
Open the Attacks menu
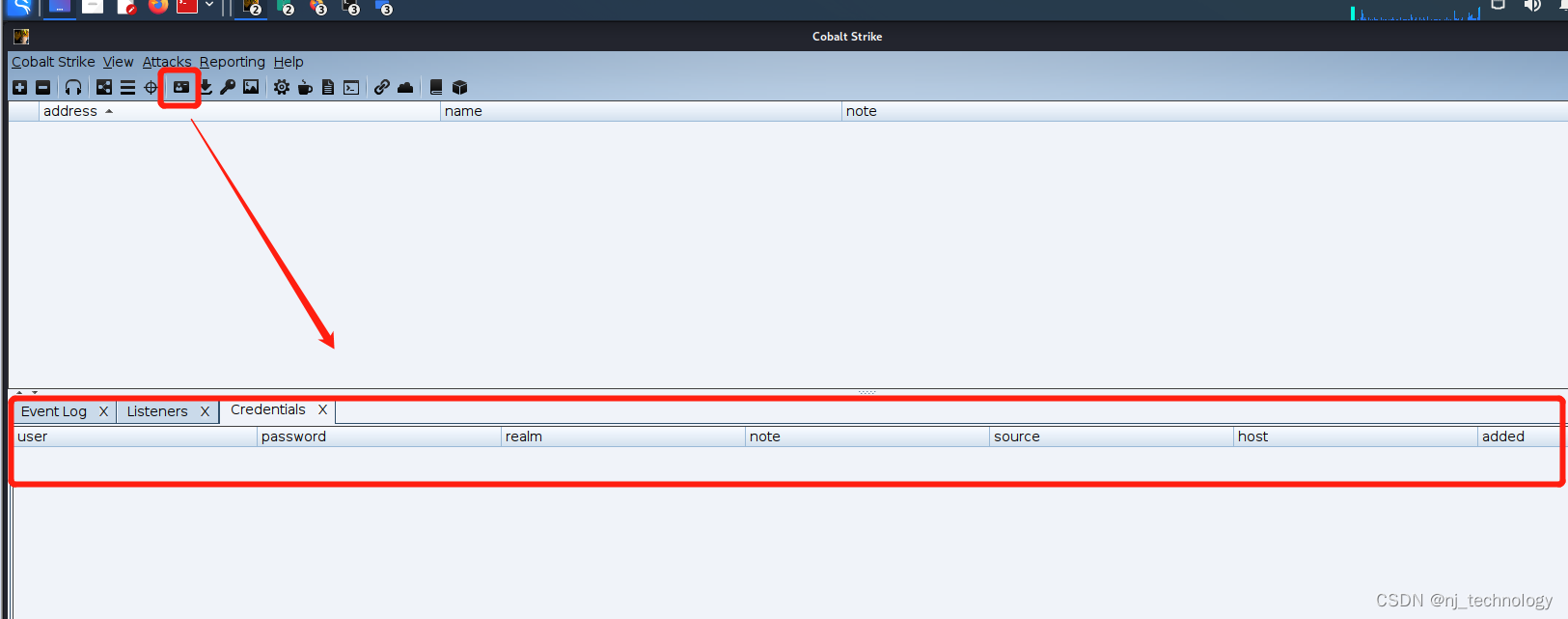point(167,62)
